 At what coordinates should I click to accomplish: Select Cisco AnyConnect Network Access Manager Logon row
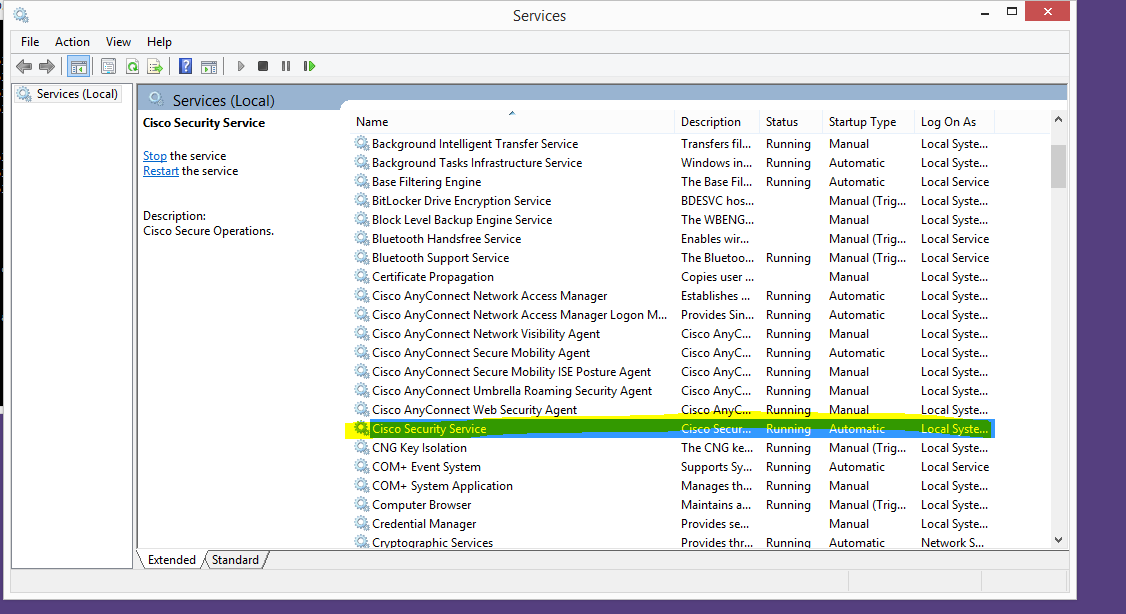coord(673,315)
